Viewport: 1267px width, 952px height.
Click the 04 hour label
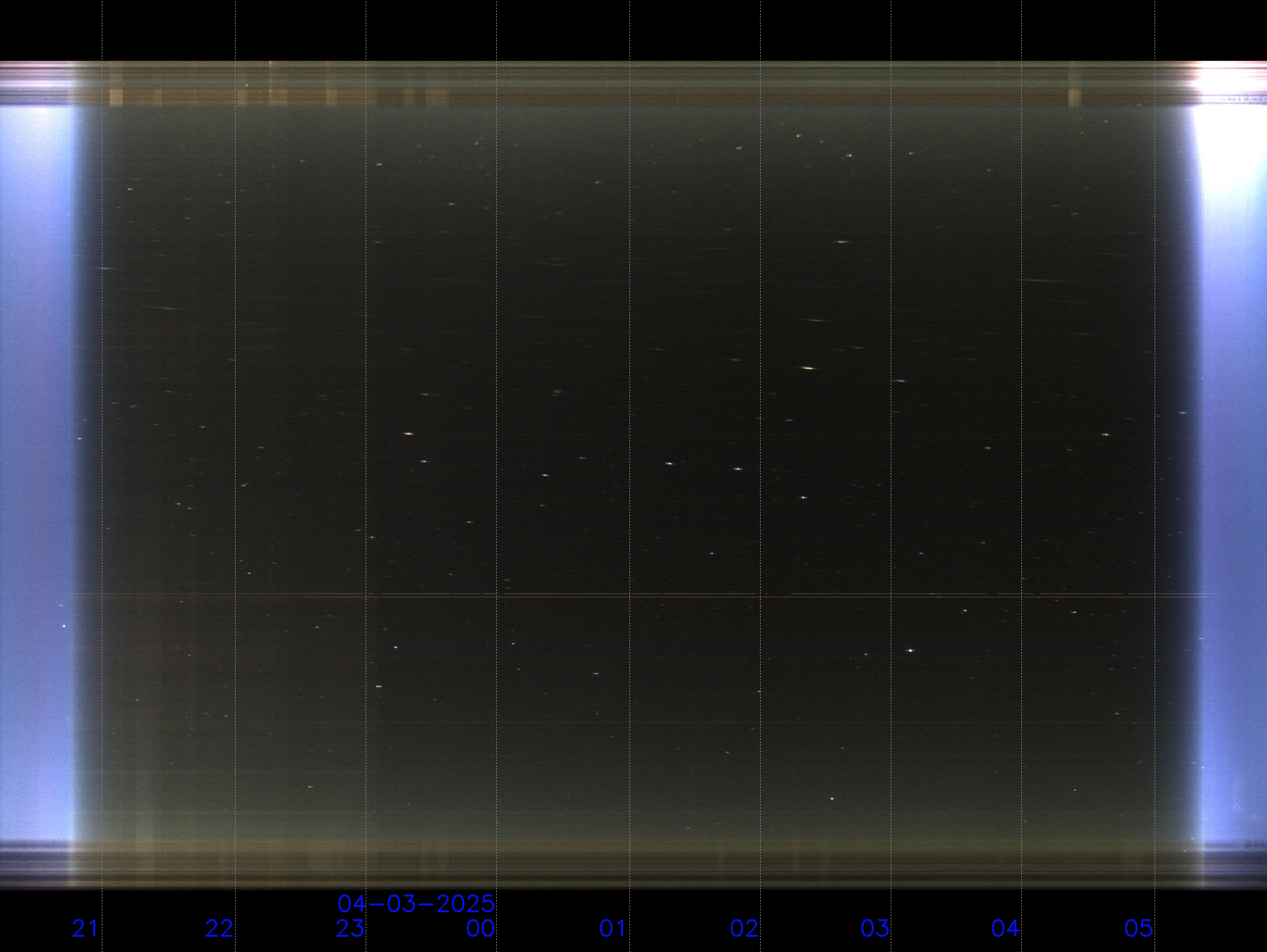1006,928
